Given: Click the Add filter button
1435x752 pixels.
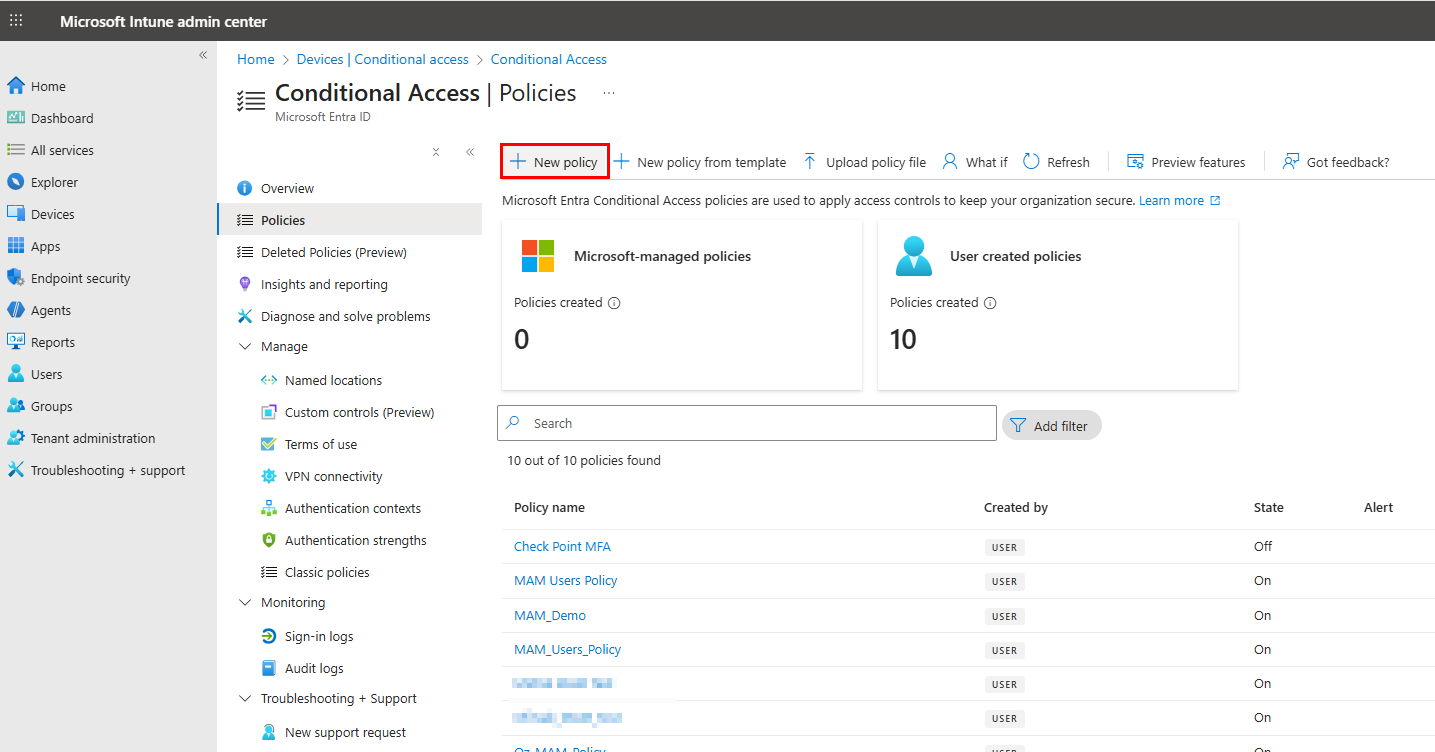Looking at the screenshot, I should point(1051,426).
